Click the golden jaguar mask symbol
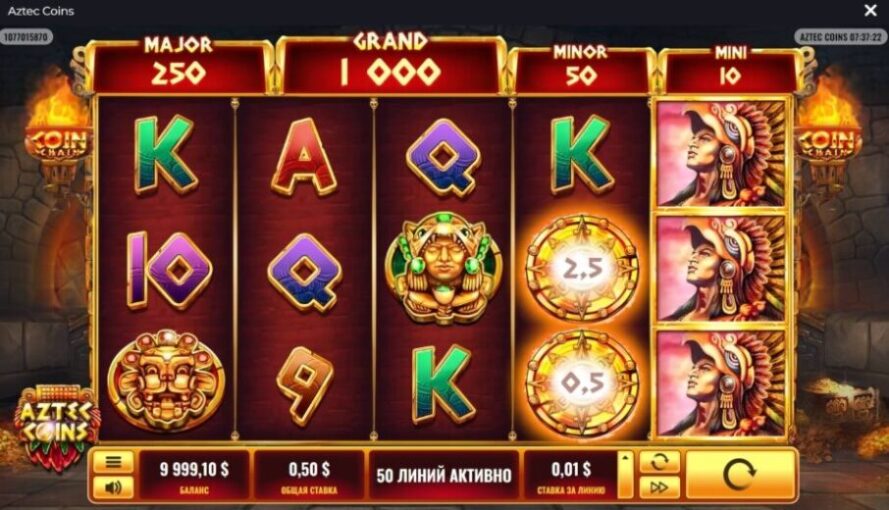This screenshot has width=889, height=510. [166, 381]
